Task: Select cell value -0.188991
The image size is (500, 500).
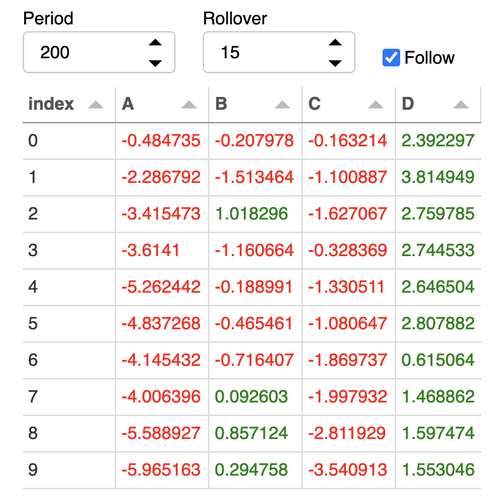Action: click(254, 287)
